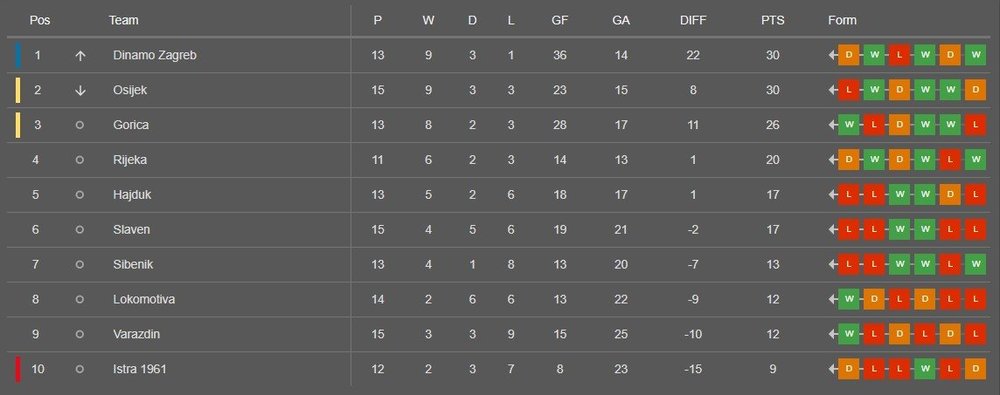Click Dinamo Zagreb's form back arrow

833,56
